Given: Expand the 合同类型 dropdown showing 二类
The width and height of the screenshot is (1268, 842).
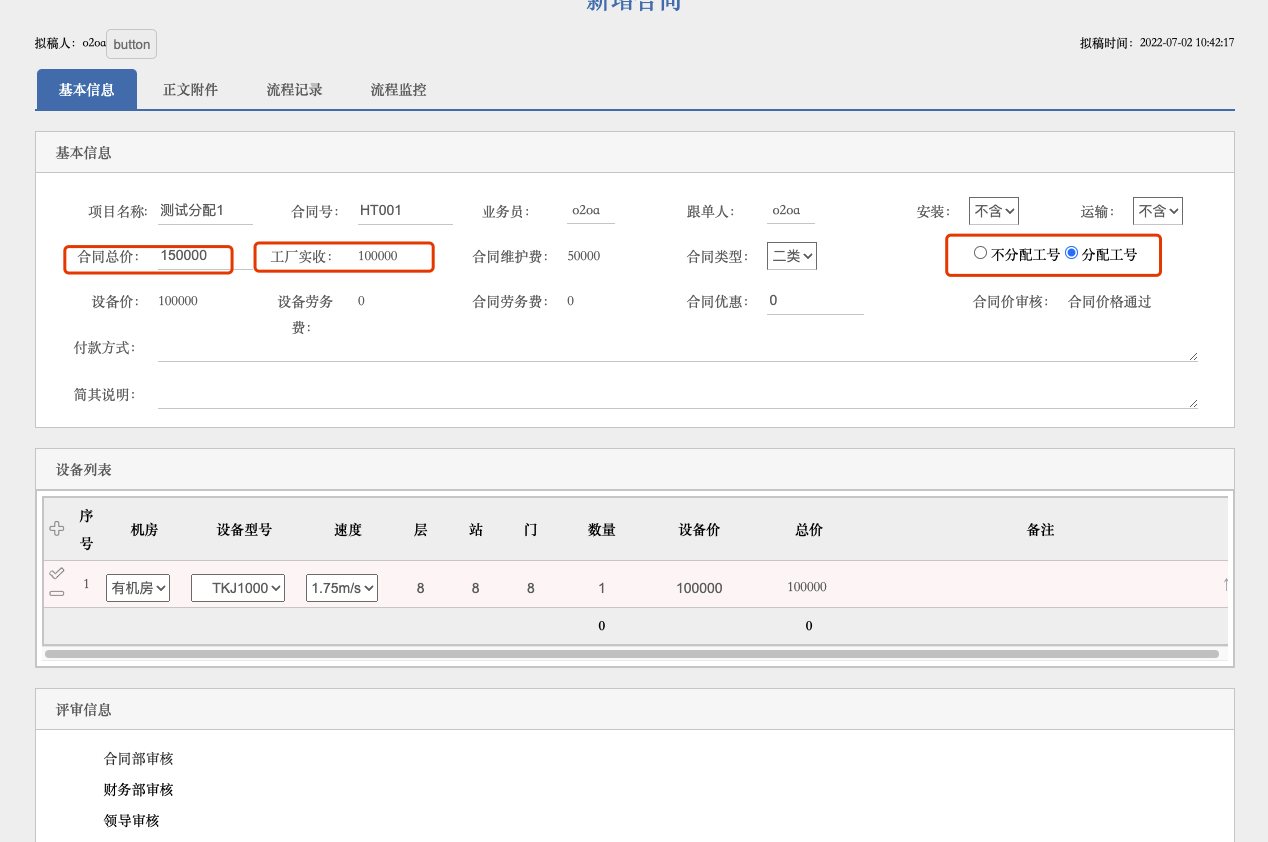Looking at the screenshot, I should [791, 256].
